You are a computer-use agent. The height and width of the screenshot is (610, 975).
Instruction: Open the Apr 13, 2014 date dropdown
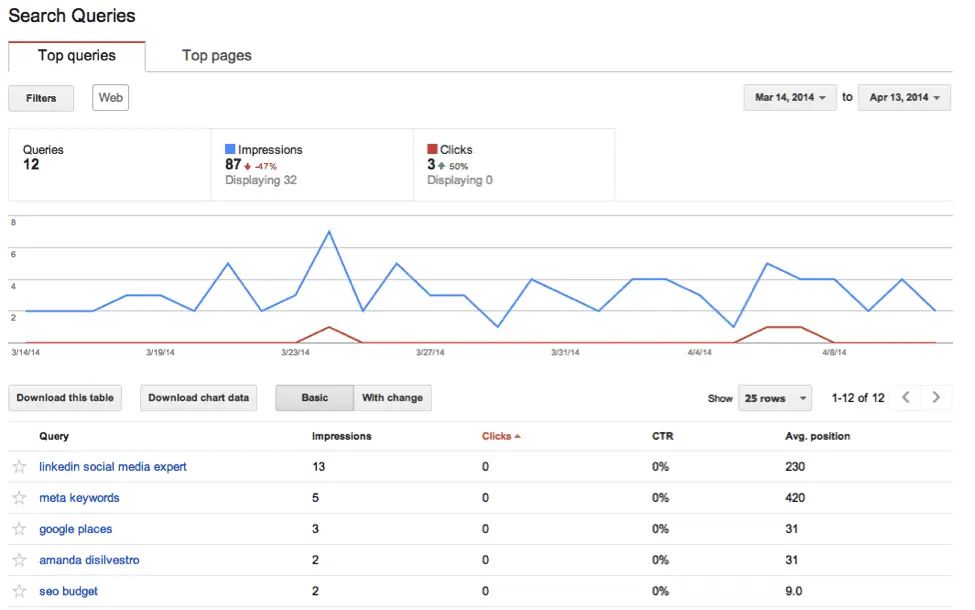(x=903, y=97)
